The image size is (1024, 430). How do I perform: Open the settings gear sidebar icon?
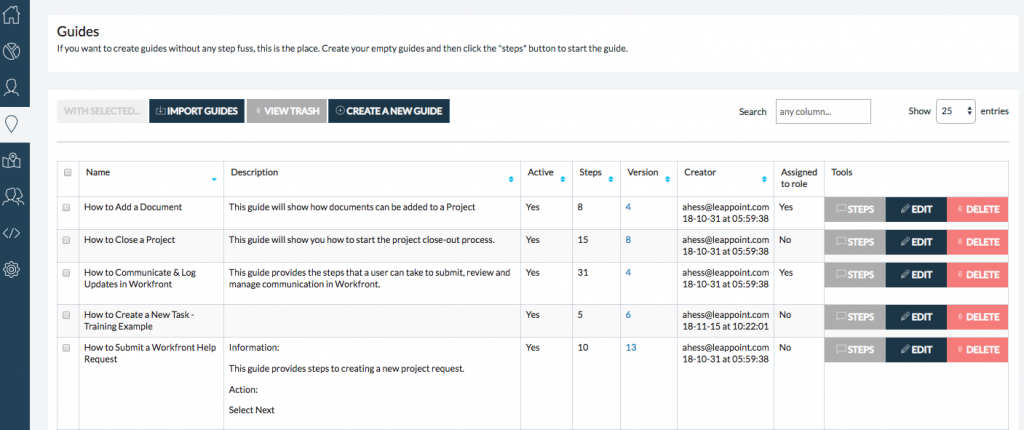click(13, 269)
